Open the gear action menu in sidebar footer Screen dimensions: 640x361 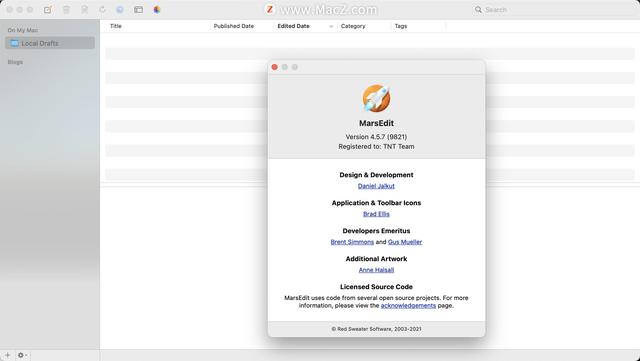(x=22, y=355)
